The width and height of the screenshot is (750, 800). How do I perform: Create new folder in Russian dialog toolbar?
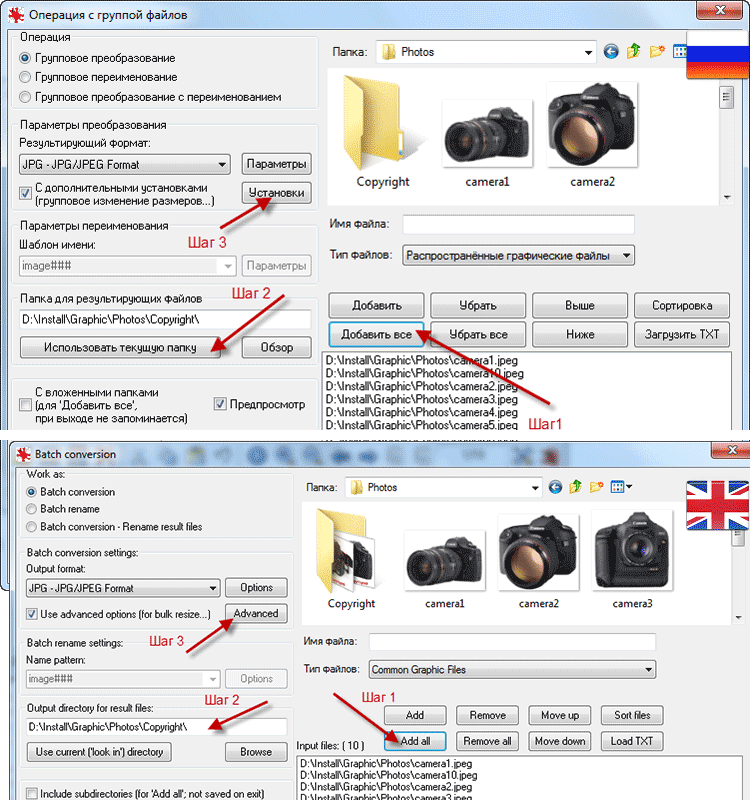[x=657, y=52]
